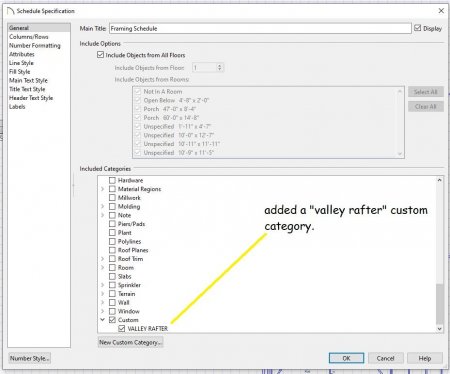Check the Millwork category box

click(x=112, y=198)
